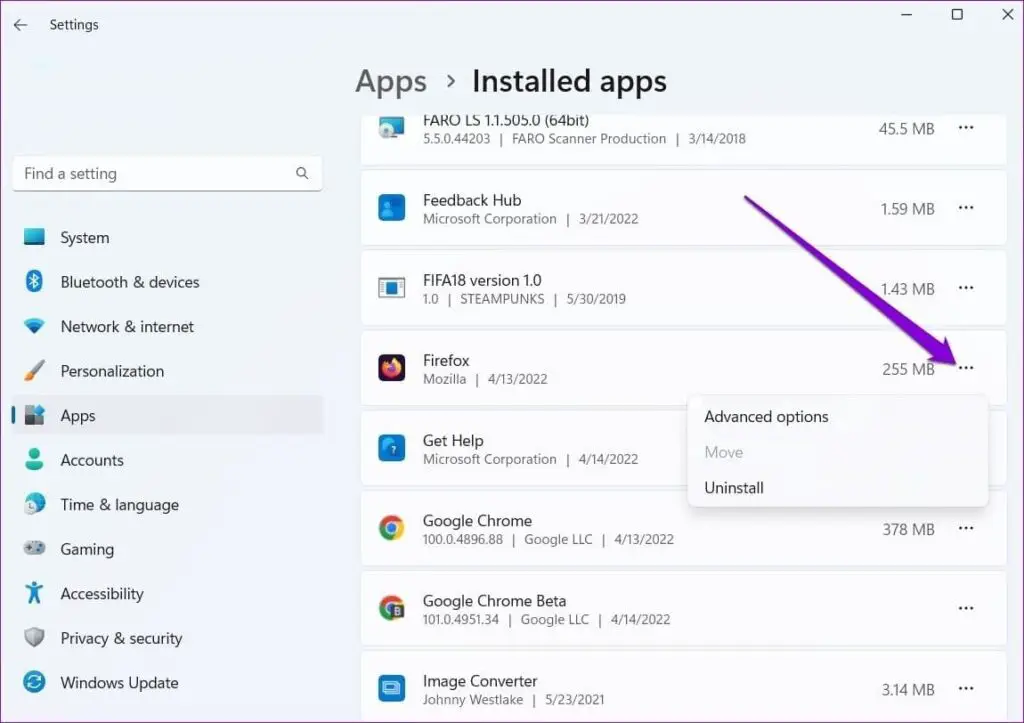Click the FARO LS disc icon
The height and width of the screenshot is (723, 1024).
click(393, 128)
